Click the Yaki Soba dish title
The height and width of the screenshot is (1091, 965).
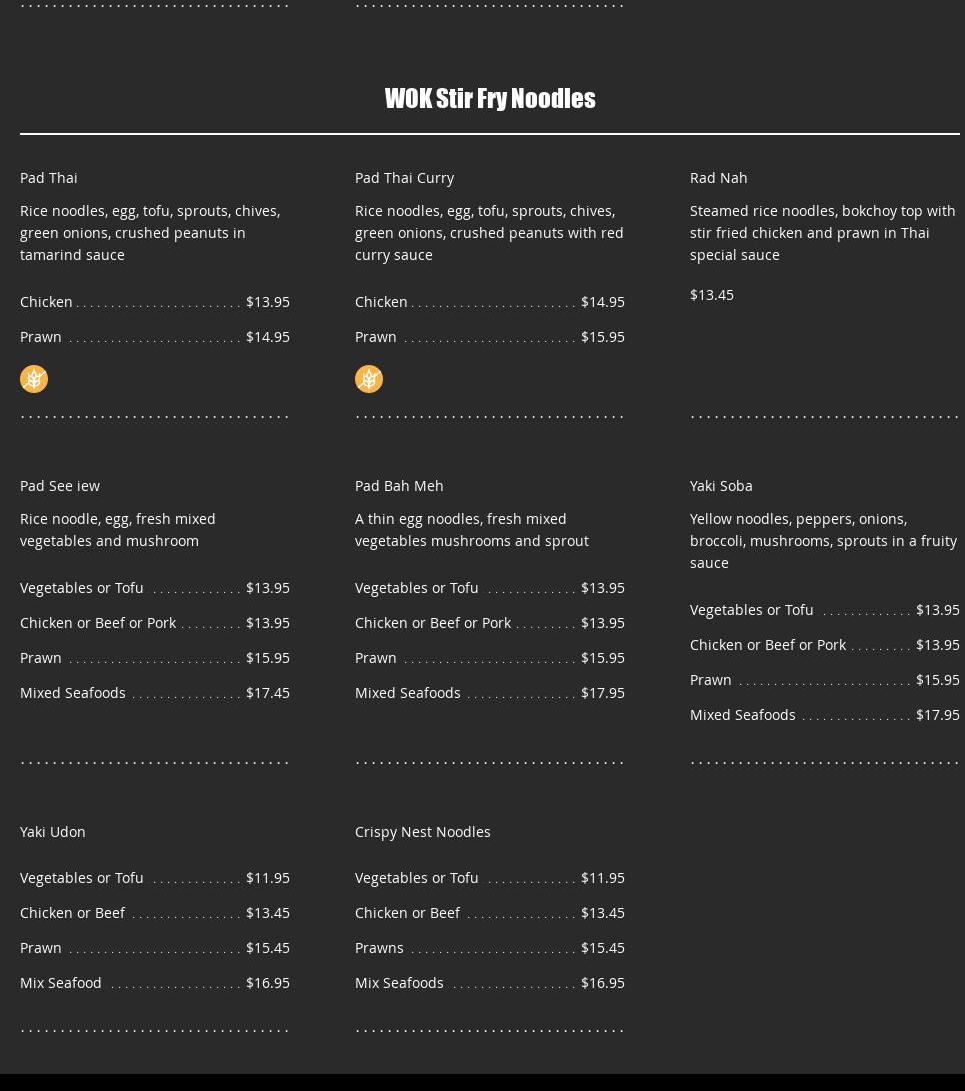tap(721, 486)
